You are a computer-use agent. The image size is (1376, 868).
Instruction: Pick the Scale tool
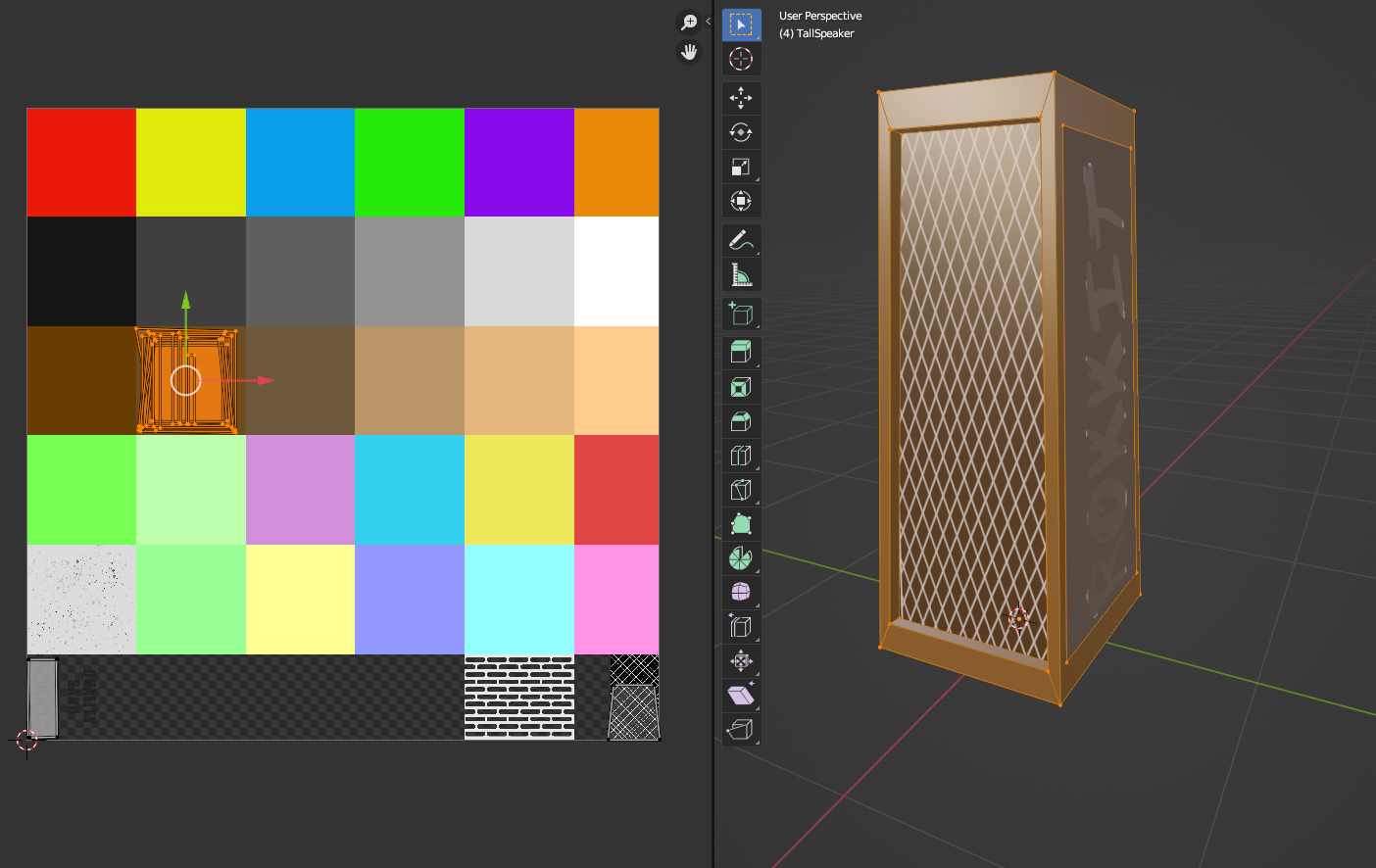741,167
